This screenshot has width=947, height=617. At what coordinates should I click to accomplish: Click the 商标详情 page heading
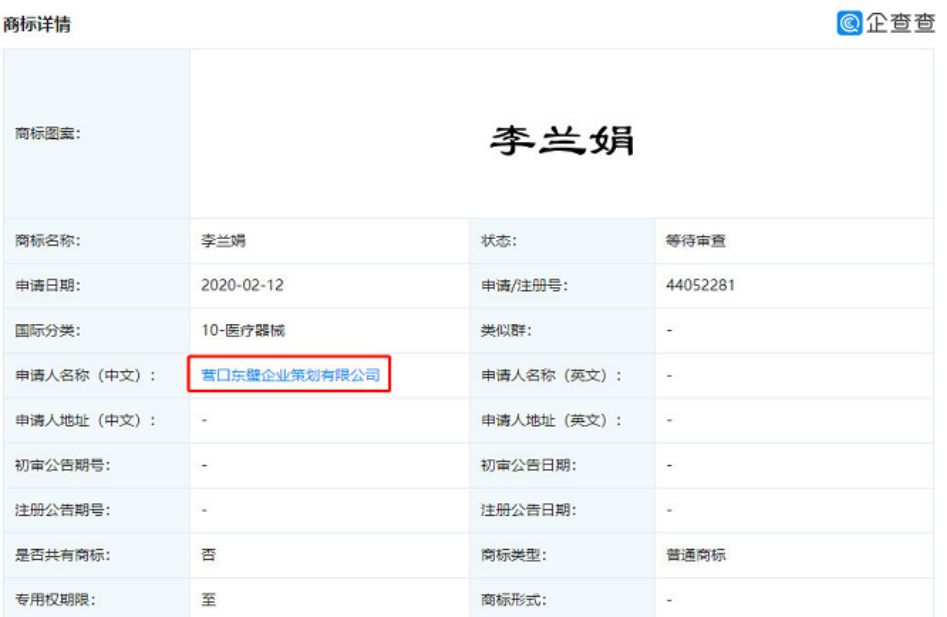click(x=37, y=24)
